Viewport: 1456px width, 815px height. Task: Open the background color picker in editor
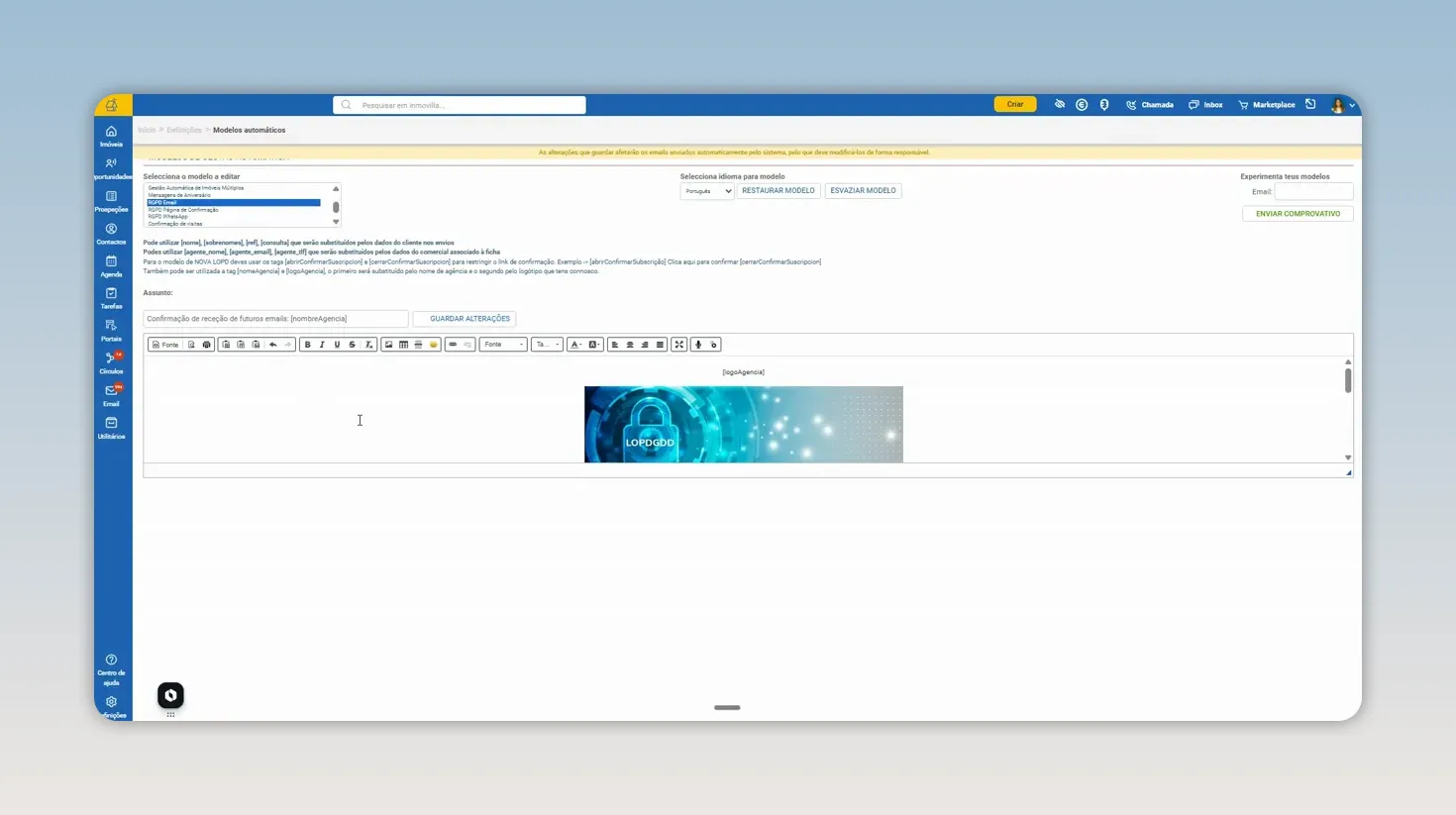coord(594,345)
